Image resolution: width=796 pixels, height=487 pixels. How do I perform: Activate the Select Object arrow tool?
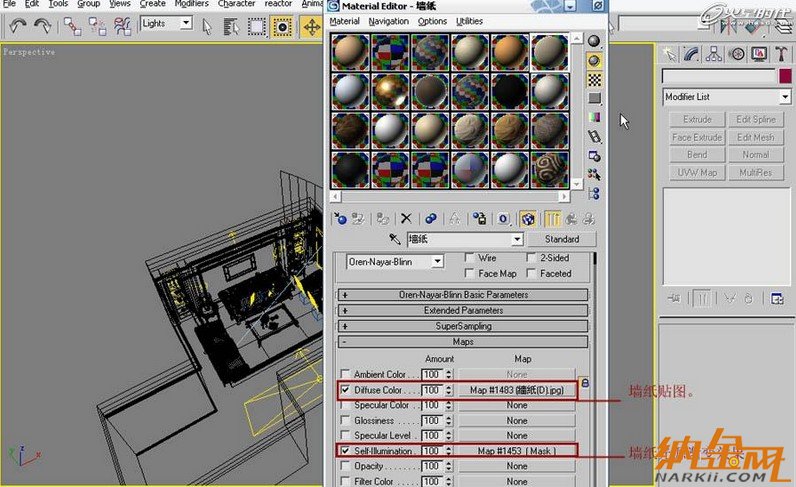(x=207, y=25)
